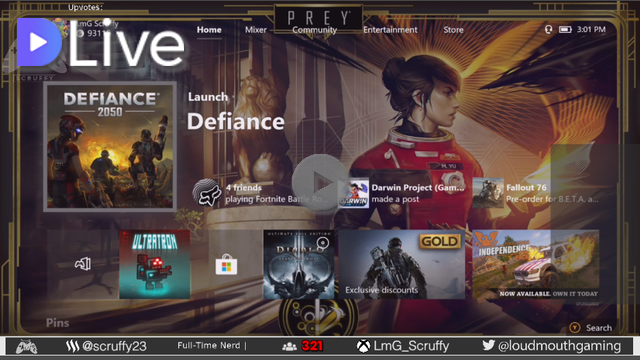640x360 pixels.
Task: Click the large play button overlay
Action: pos(320,182)
